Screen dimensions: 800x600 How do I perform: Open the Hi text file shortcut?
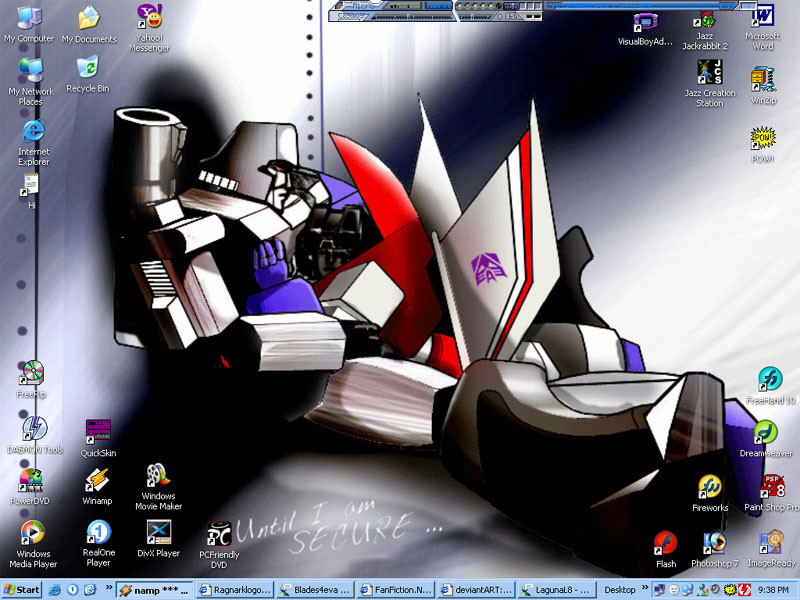31,191
